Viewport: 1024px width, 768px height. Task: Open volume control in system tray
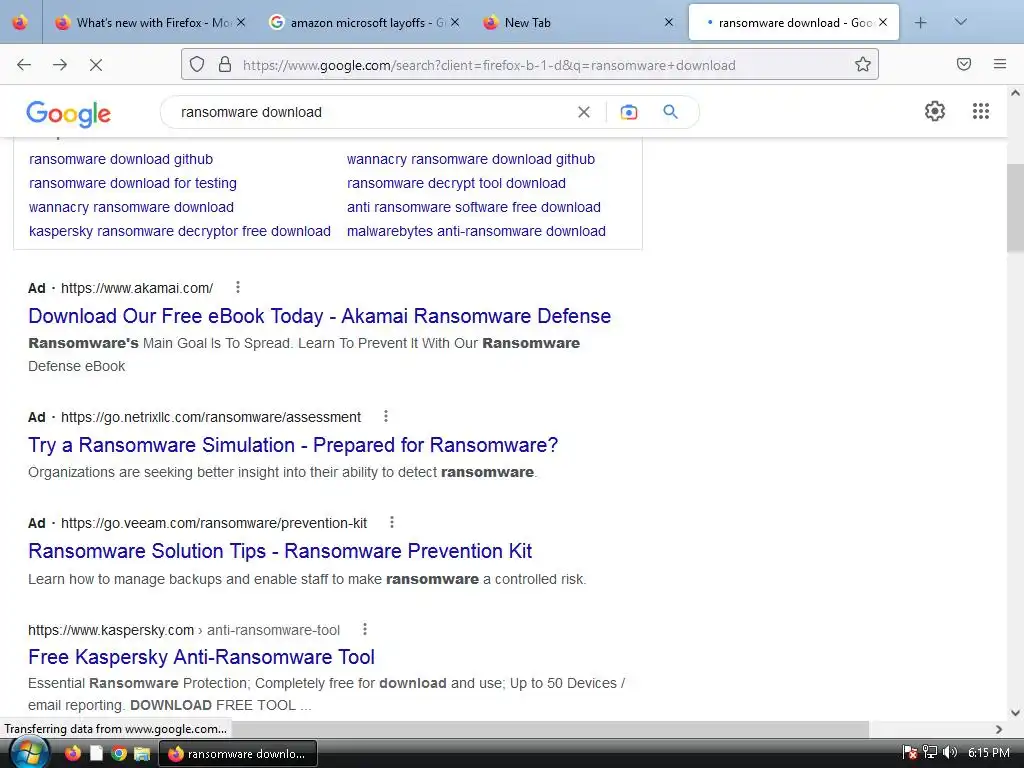950,753
